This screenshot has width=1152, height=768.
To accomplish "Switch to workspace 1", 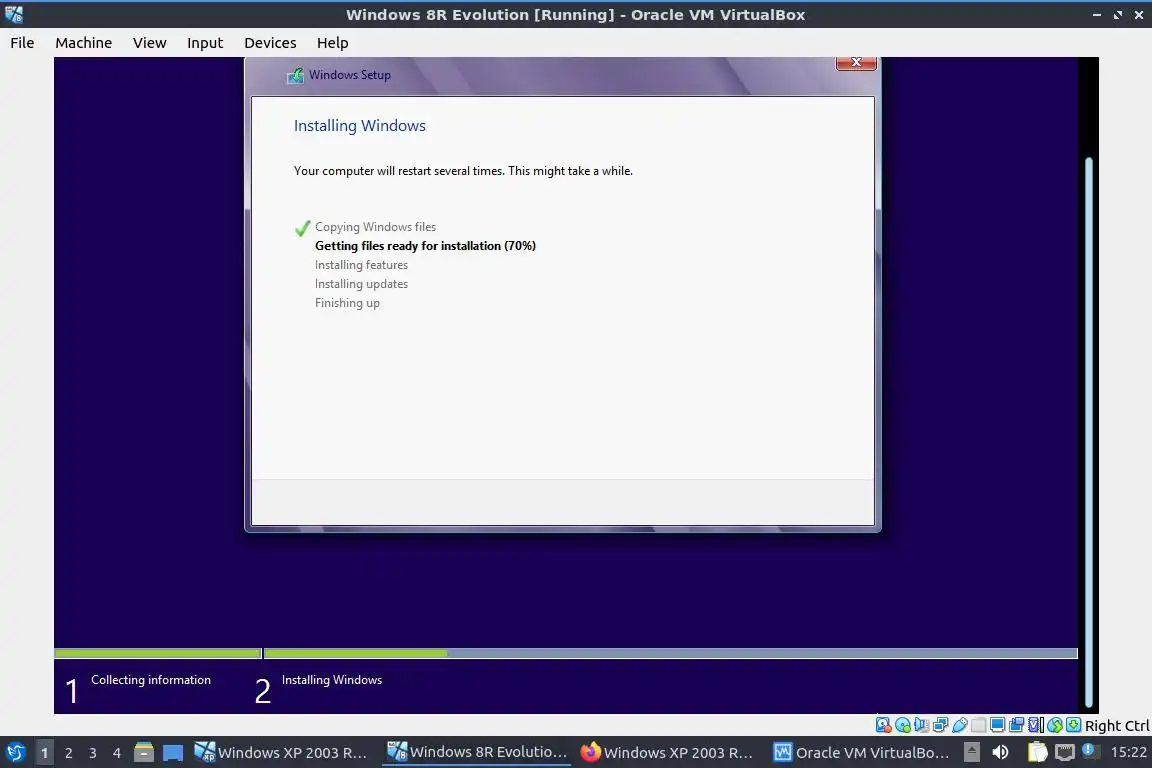I will click(44, 753).
